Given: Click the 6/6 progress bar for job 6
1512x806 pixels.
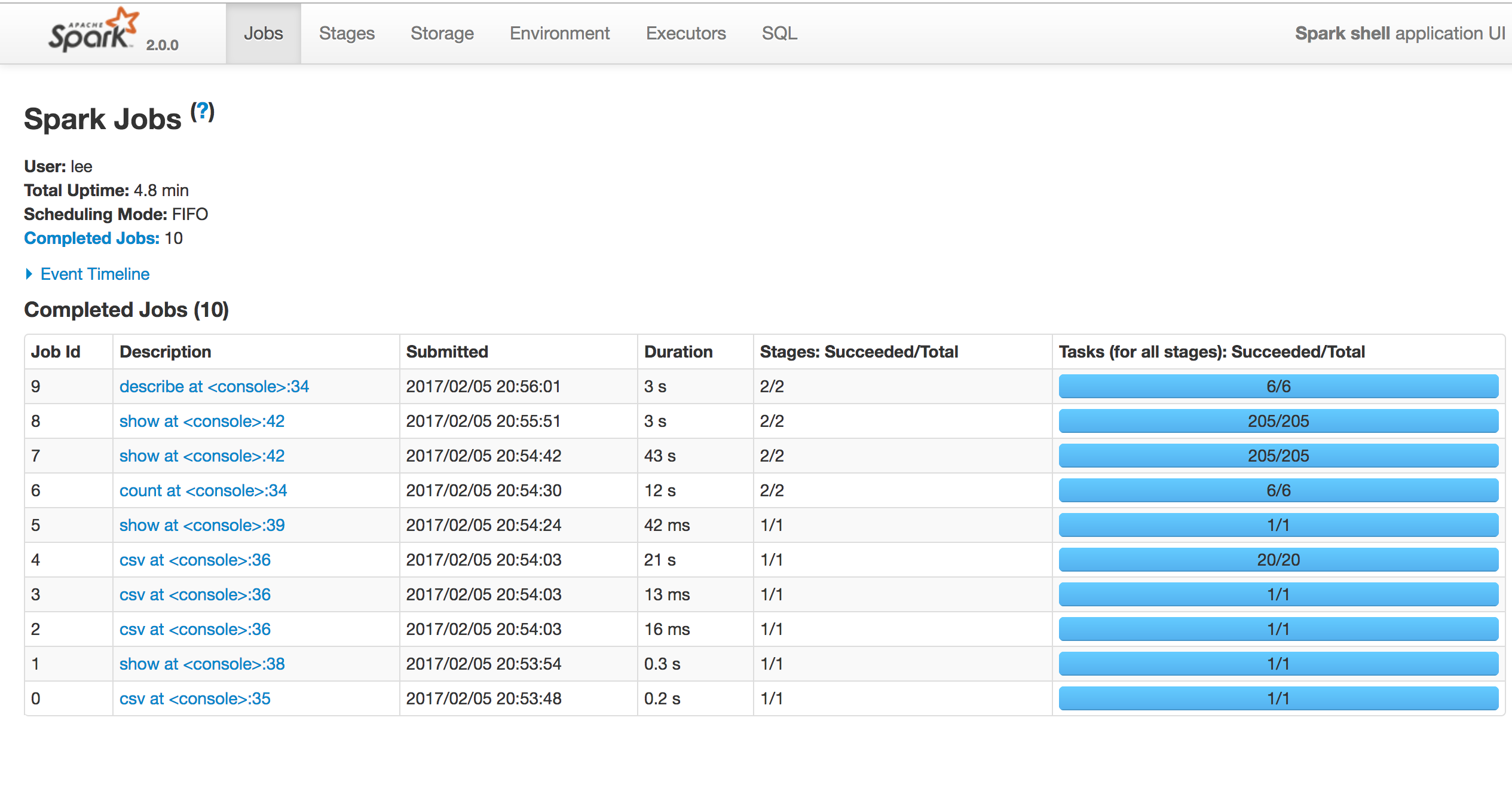Looking at the screenshot, I should (1278, 490).
